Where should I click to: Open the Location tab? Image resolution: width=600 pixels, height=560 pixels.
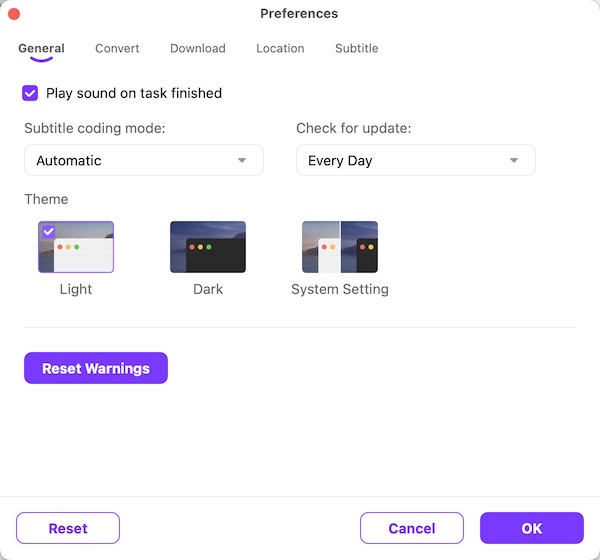click(x=280, y=48)
